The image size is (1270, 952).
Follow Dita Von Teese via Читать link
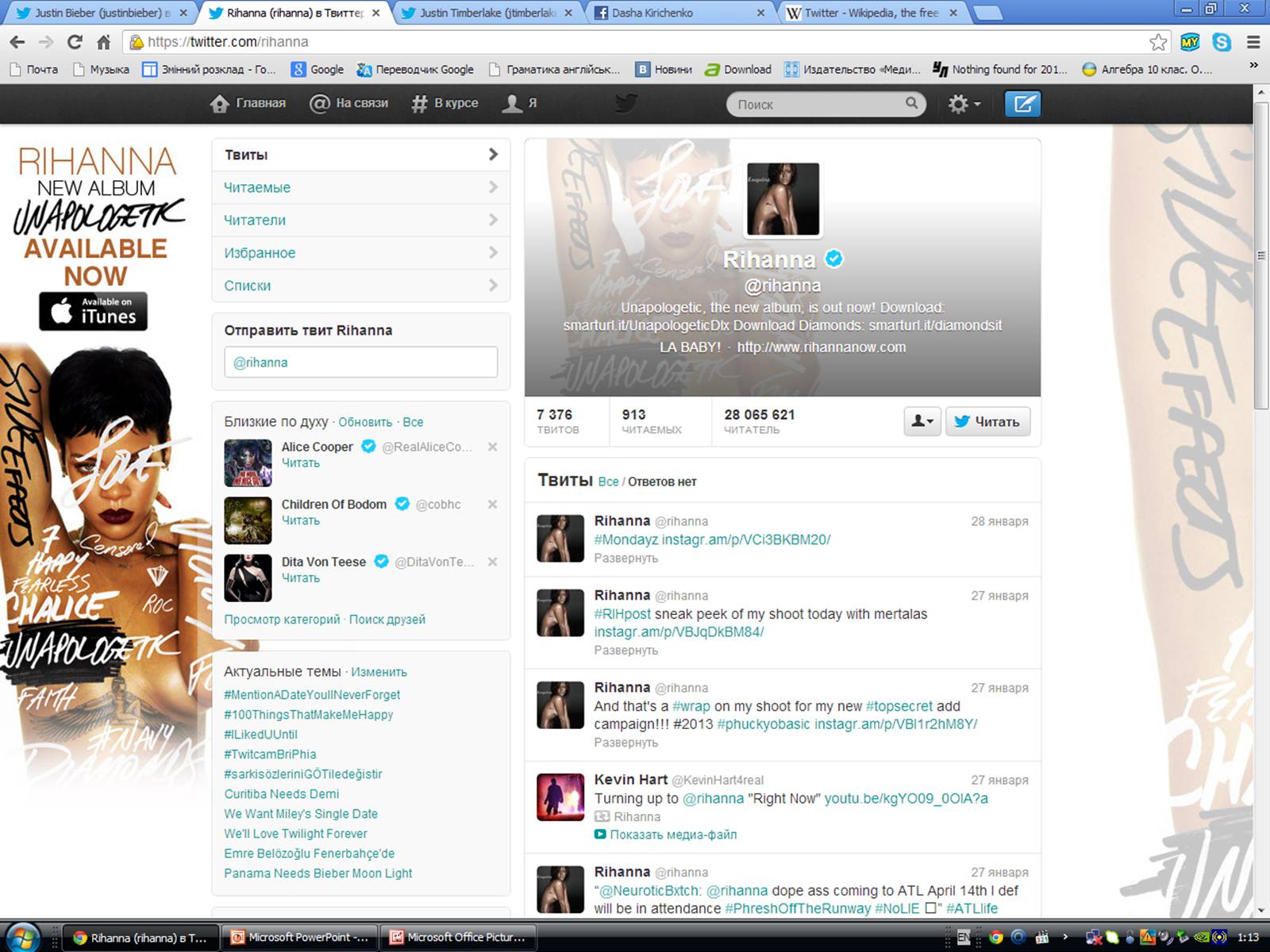[301, 578]
